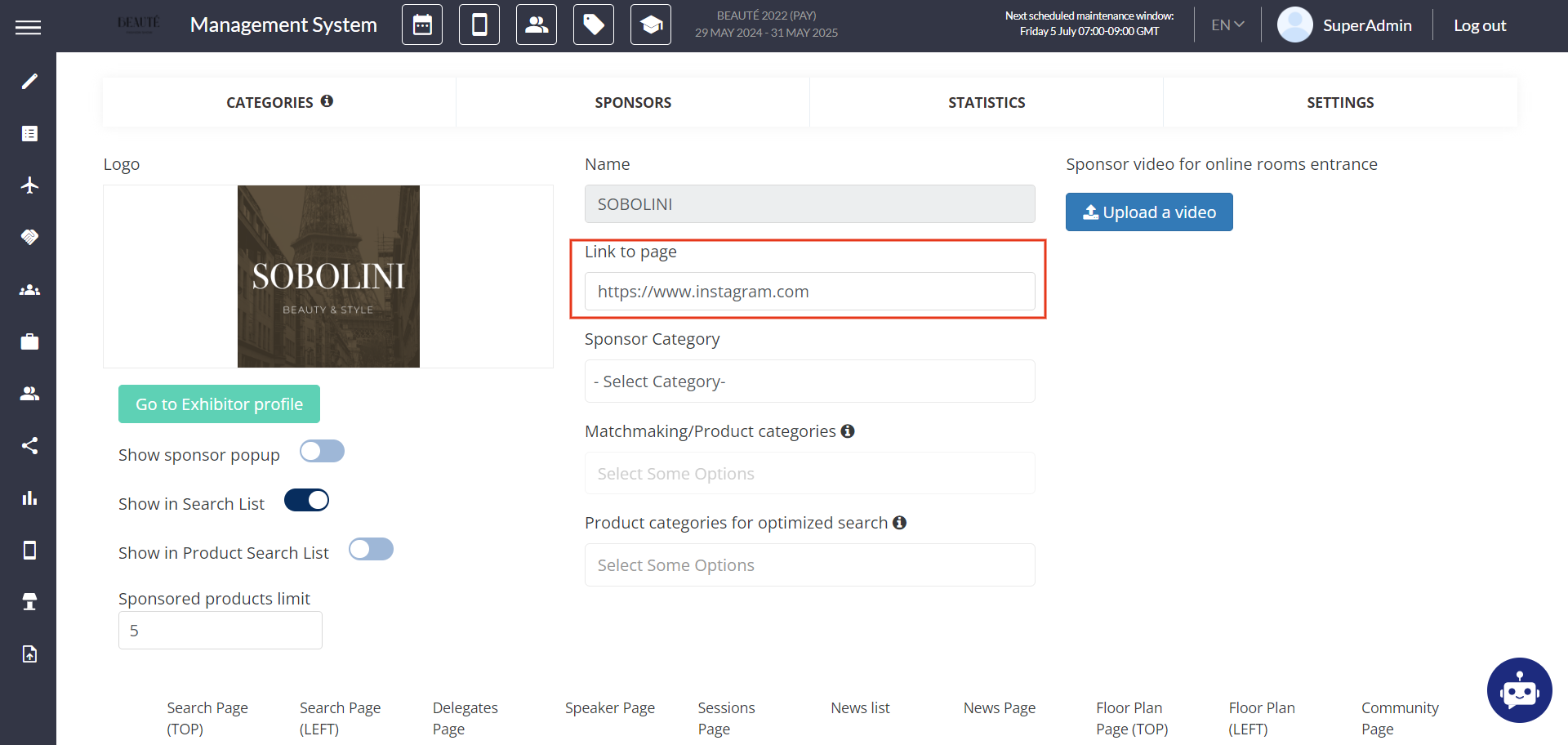1568x745 pixels.
Task: Open the bar chart sidebar icon
Action: [x=29, y=497]
